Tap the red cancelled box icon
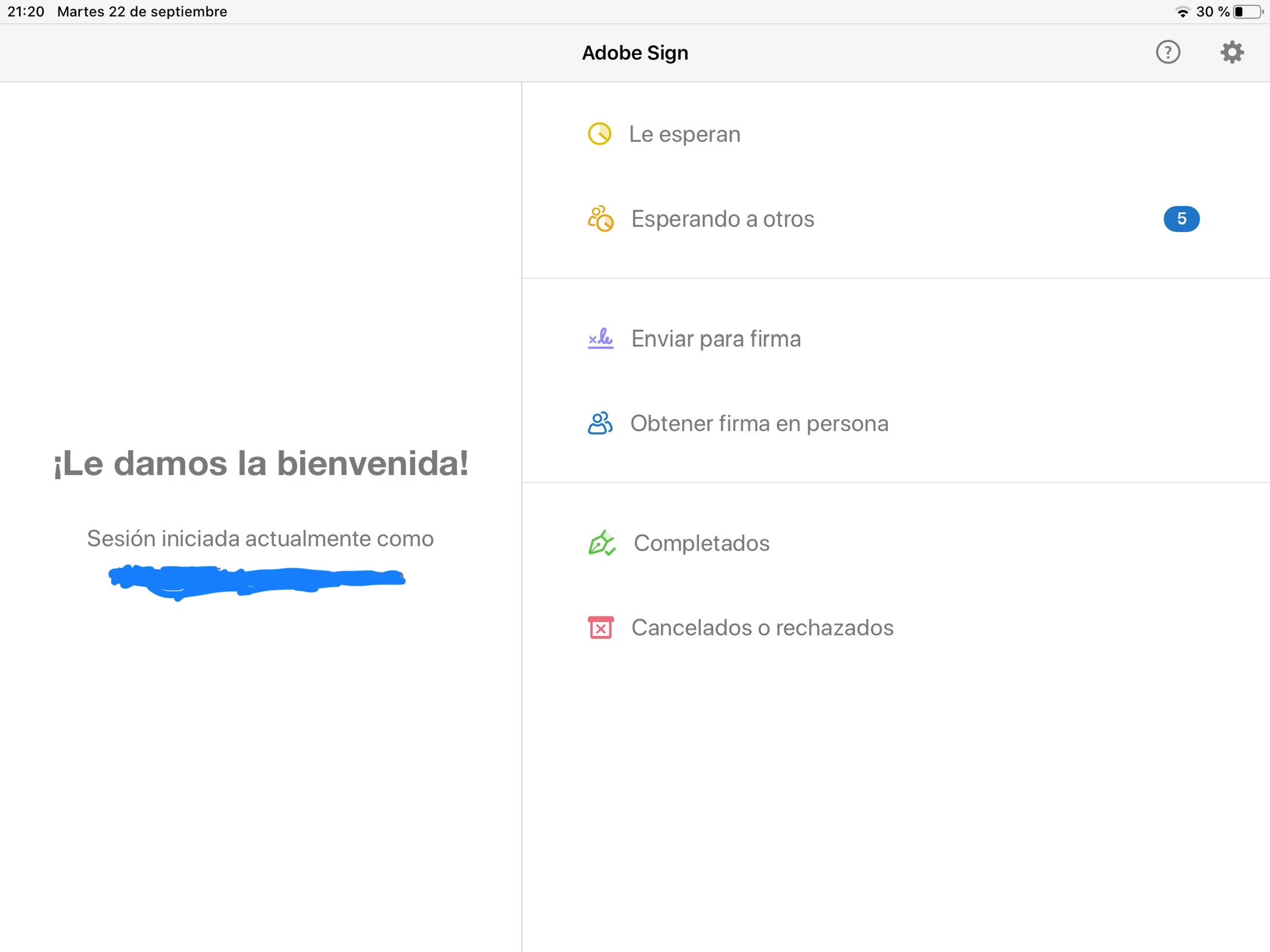Viewport: 1270px width, 952px height. [601, 627]
